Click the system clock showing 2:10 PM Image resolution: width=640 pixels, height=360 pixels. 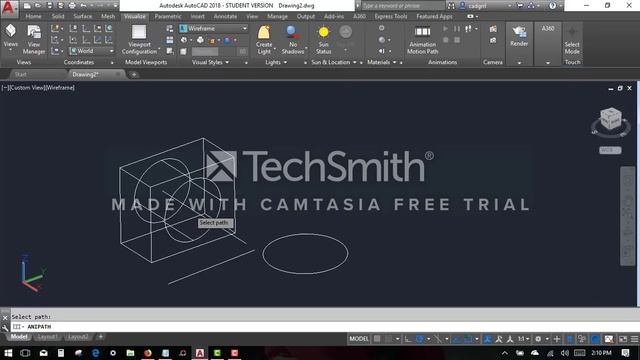coord(601,353)
